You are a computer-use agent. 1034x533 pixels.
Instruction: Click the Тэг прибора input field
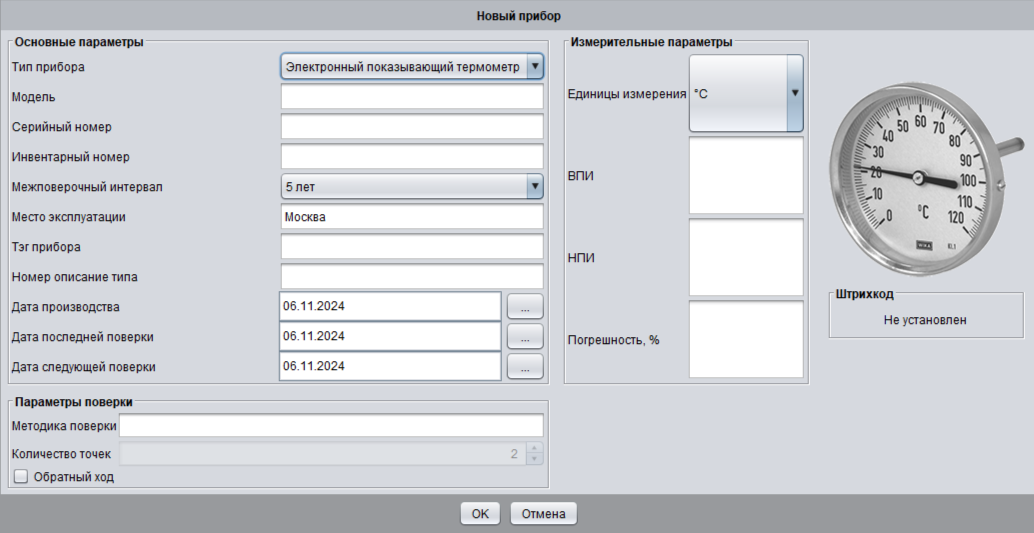(411, 246)
